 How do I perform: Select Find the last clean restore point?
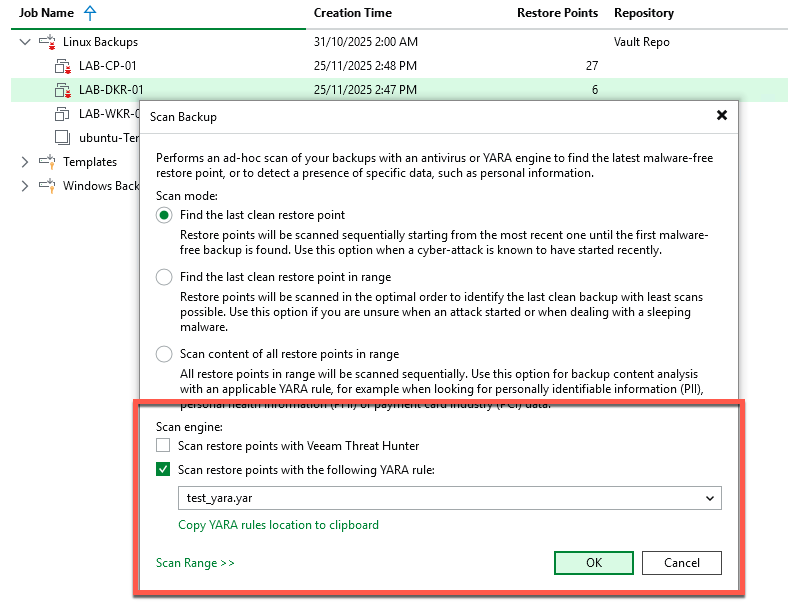[x=164, y=215]
